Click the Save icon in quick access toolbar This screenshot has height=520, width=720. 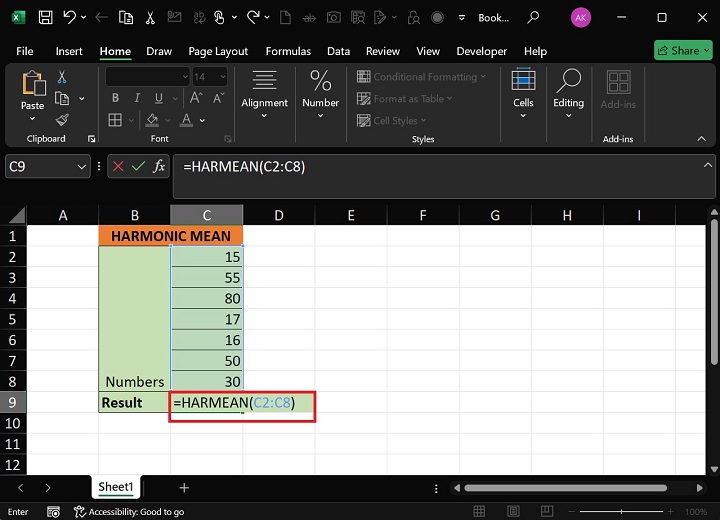[45, 17]
